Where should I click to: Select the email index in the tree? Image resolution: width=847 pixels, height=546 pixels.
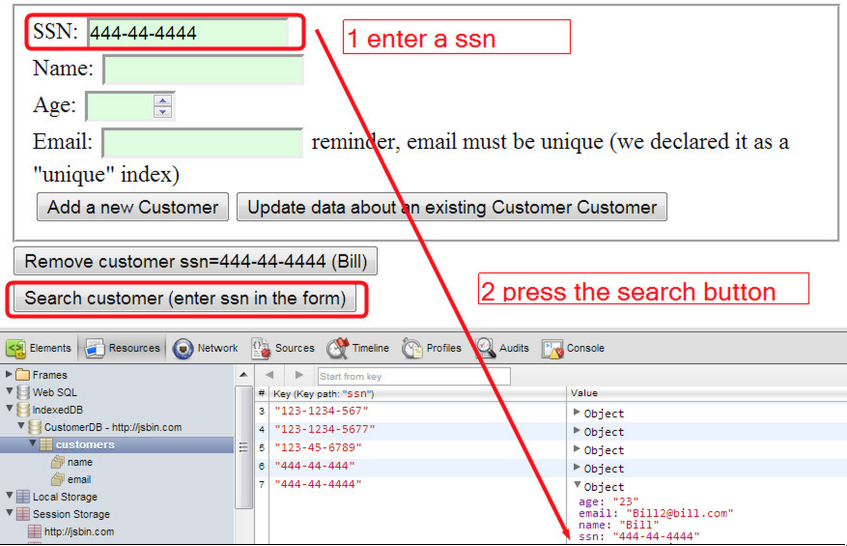pyautogui.click(x=78, y=479)
